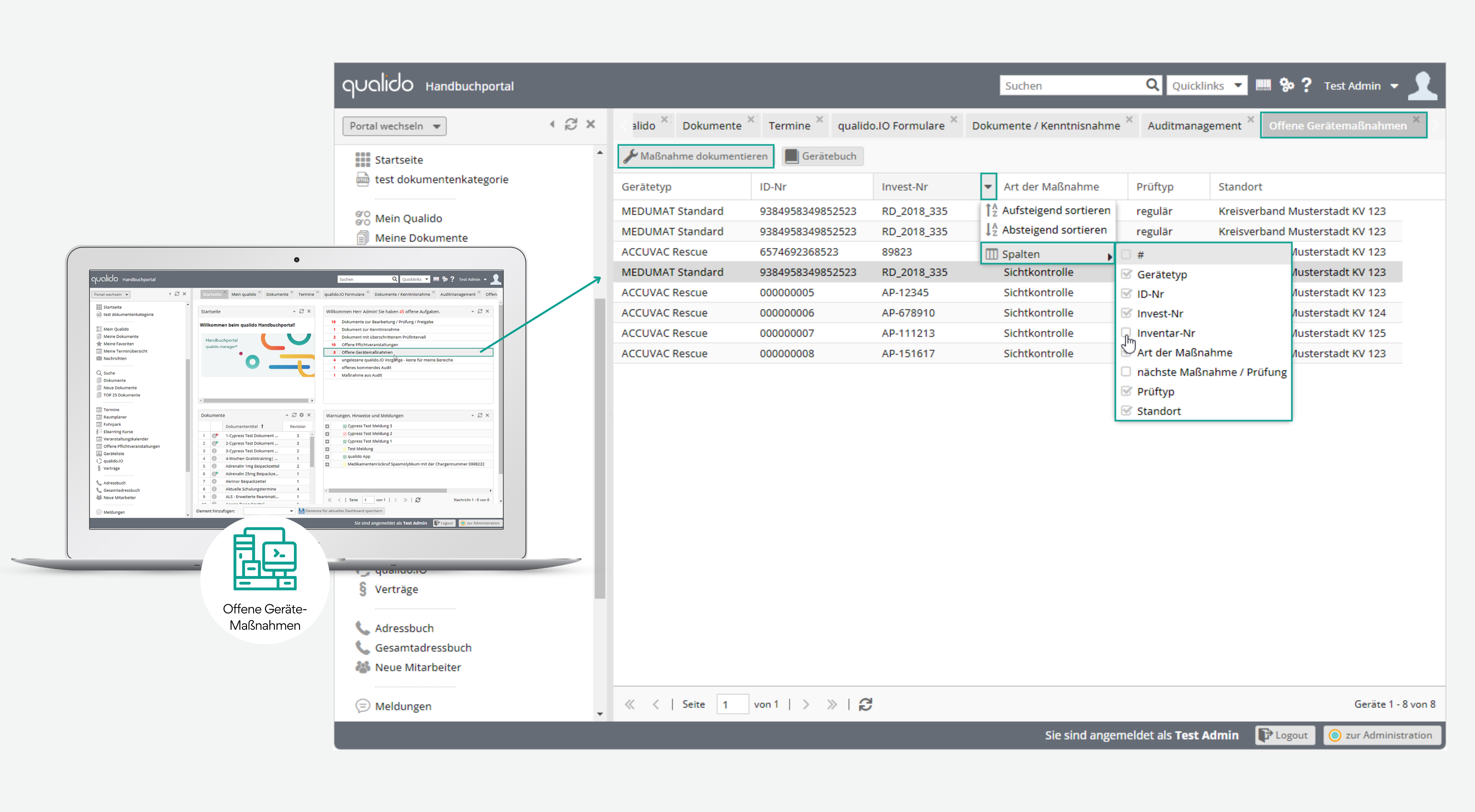
Task: Open Adressbuch phone icon entry
Action: 362,628
